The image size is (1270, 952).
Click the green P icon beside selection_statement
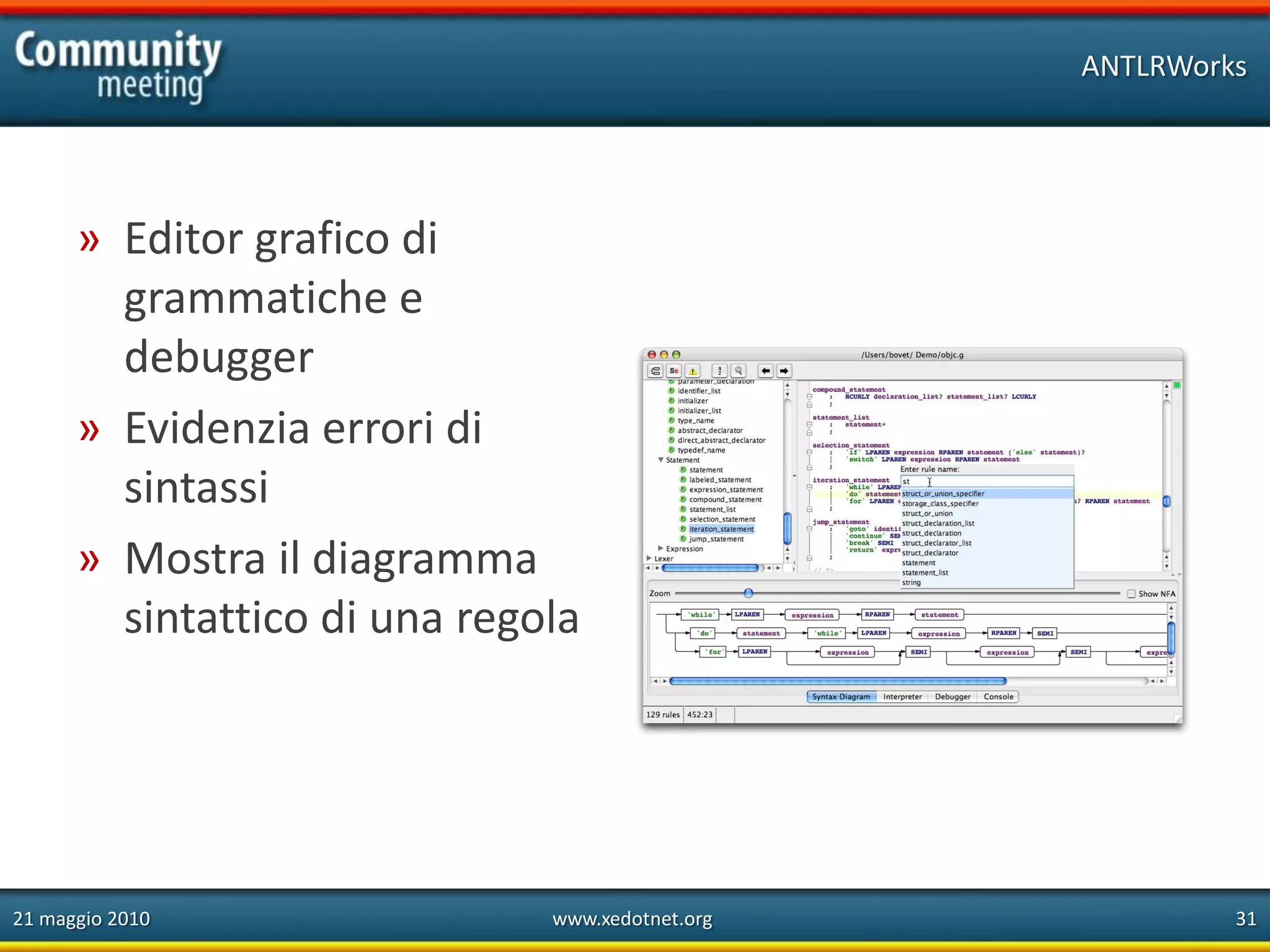tap(683, 519)
